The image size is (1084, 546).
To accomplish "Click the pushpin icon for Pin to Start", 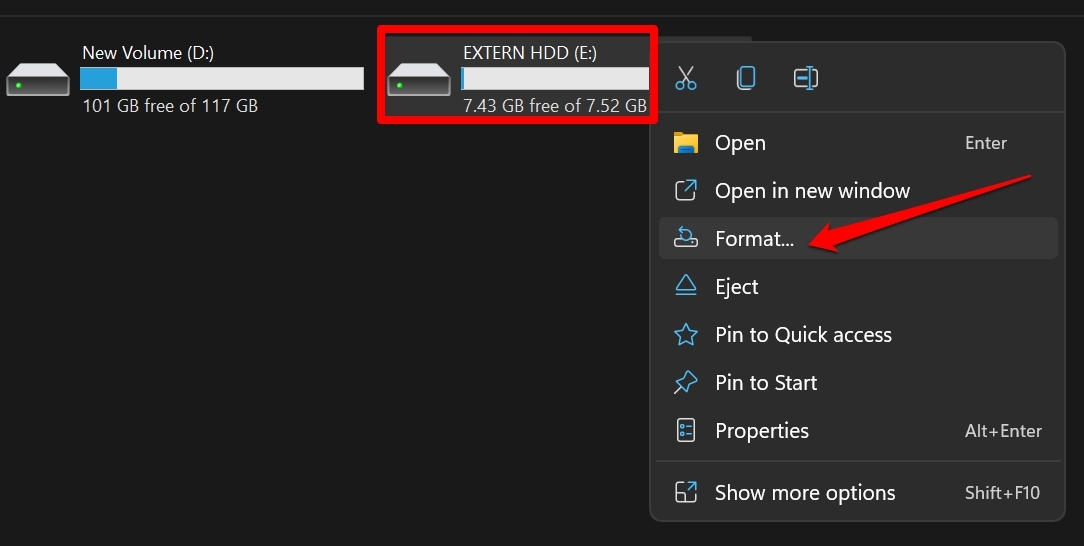I will pos(686,382).
